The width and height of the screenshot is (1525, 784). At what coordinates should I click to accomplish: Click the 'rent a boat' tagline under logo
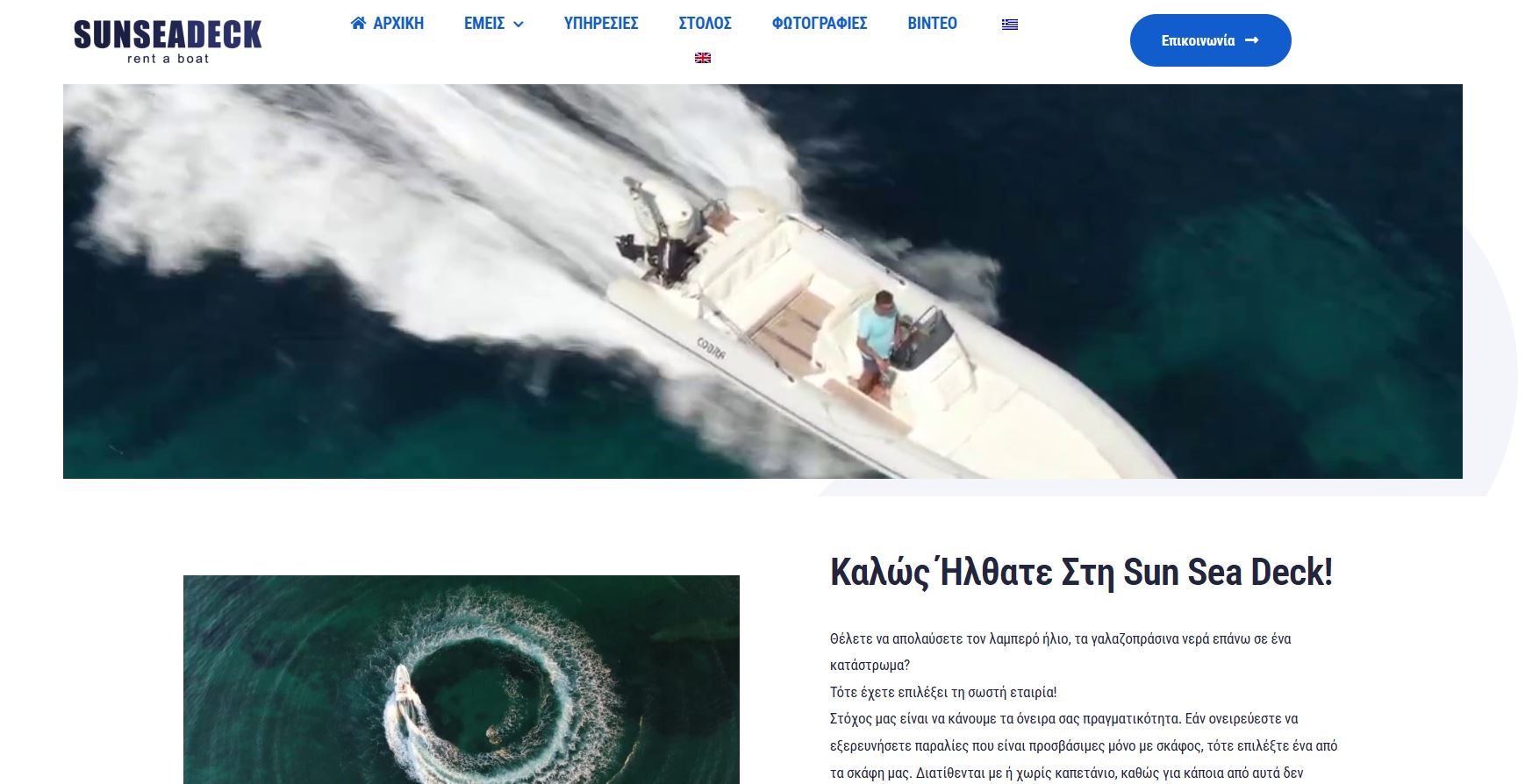168,59
